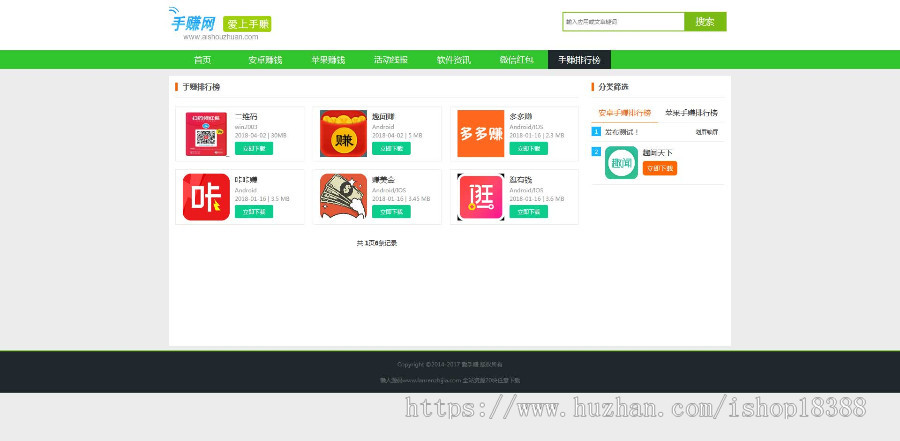Click the 手赚排行榜 section heading
900x441 pixels.
[201, 87]
